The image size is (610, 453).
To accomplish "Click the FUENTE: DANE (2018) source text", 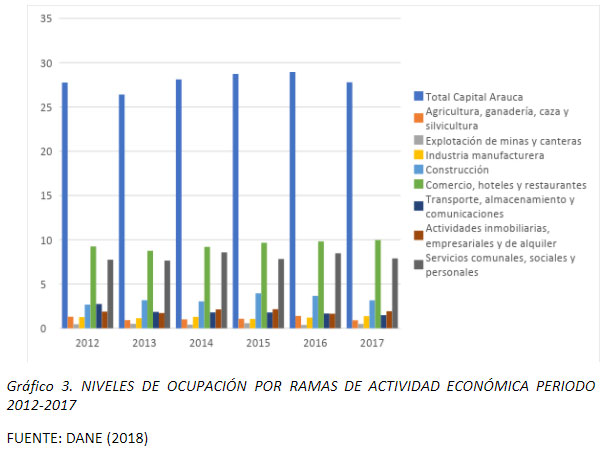I will point(77,438).
